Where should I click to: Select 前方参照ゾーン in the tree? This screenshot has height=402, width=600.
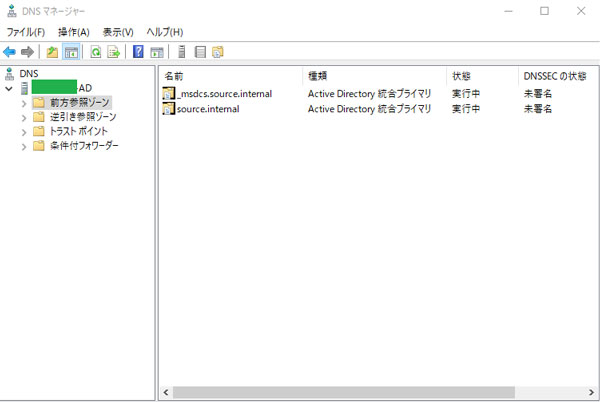pos(80,103)
